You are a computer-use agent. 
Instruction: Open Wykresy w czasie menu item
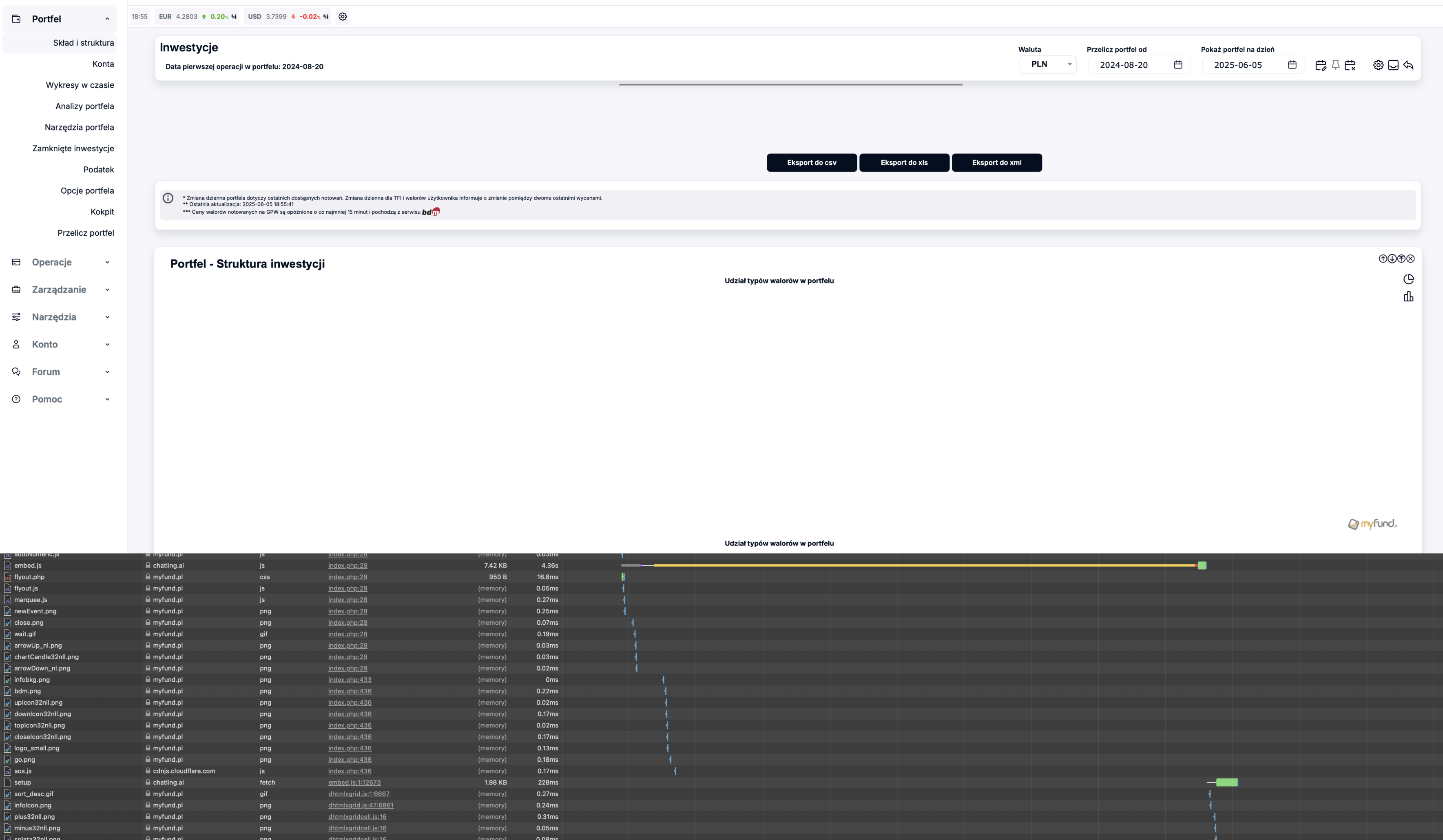tap(80, 85)
